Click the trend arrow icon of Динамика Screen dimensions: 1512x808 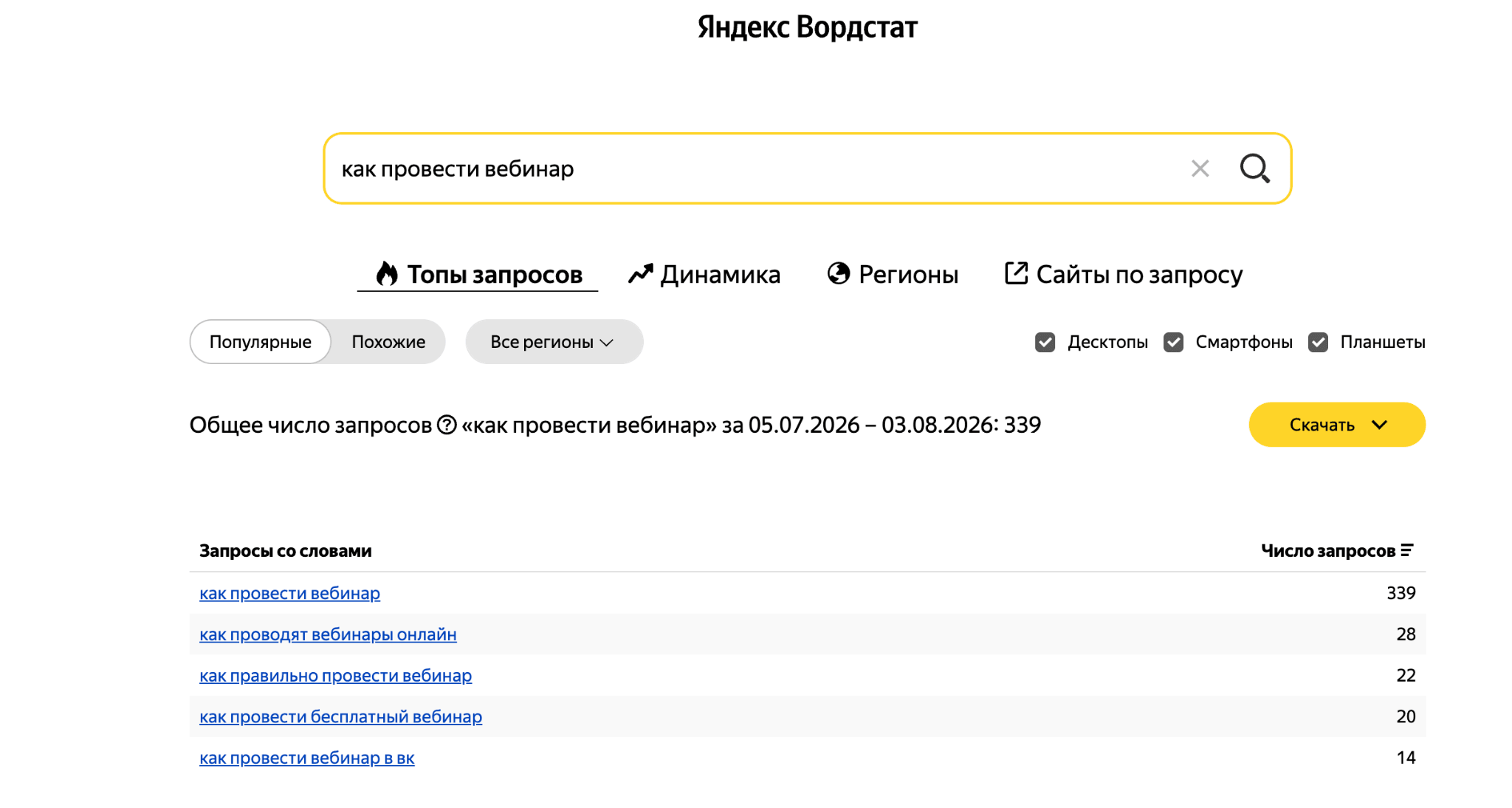(x=641, y=274)
